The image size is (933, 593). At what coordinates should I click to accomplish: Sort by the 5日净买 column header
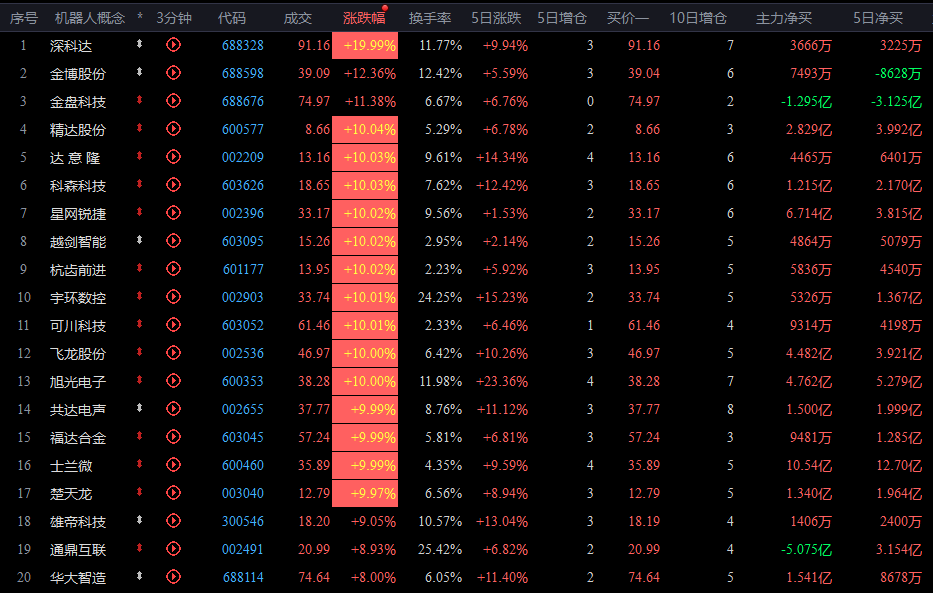[x=878, y=18]
